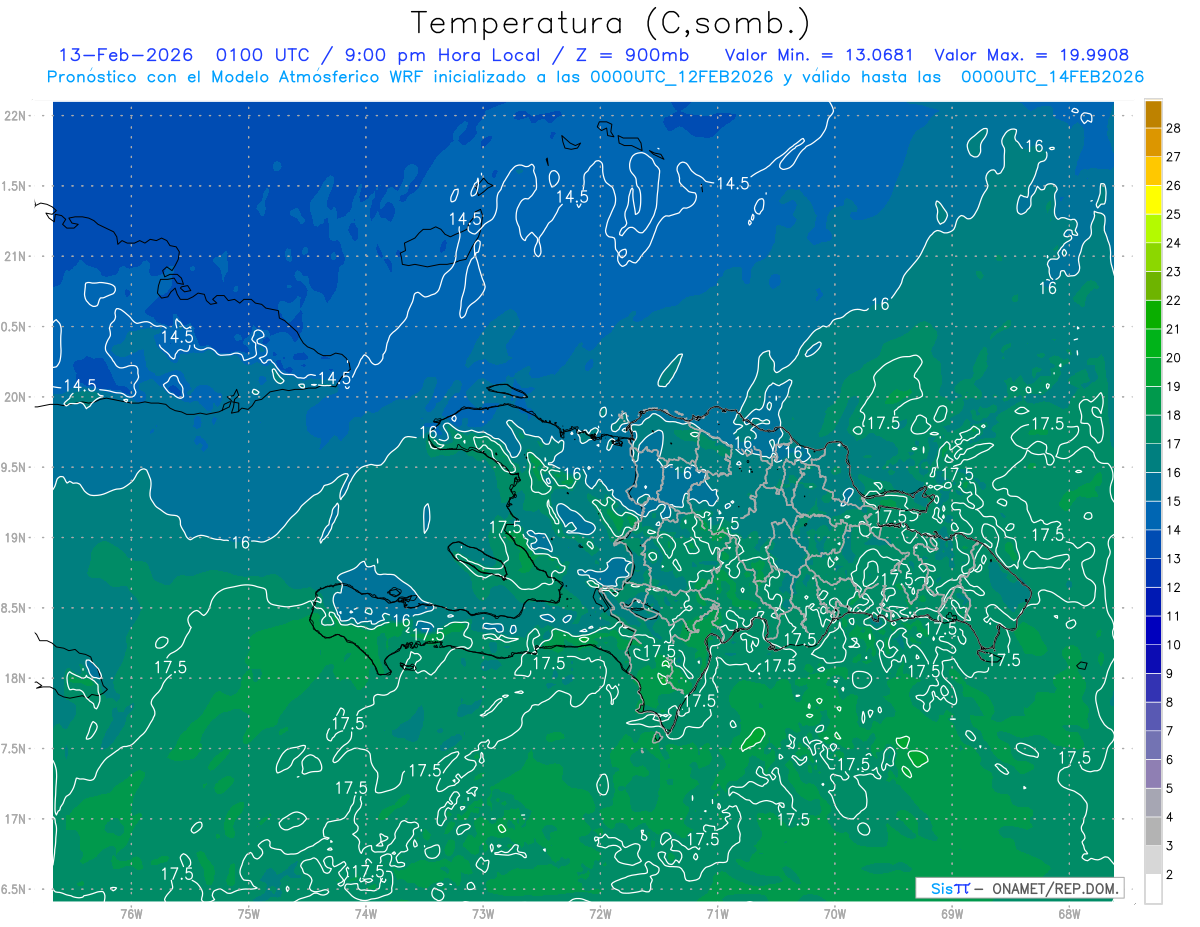Image resolution: width=1200 pixels, height=927 pixels.
Task: Click the '22' value on the color scale
Action: click(1174, 300)
